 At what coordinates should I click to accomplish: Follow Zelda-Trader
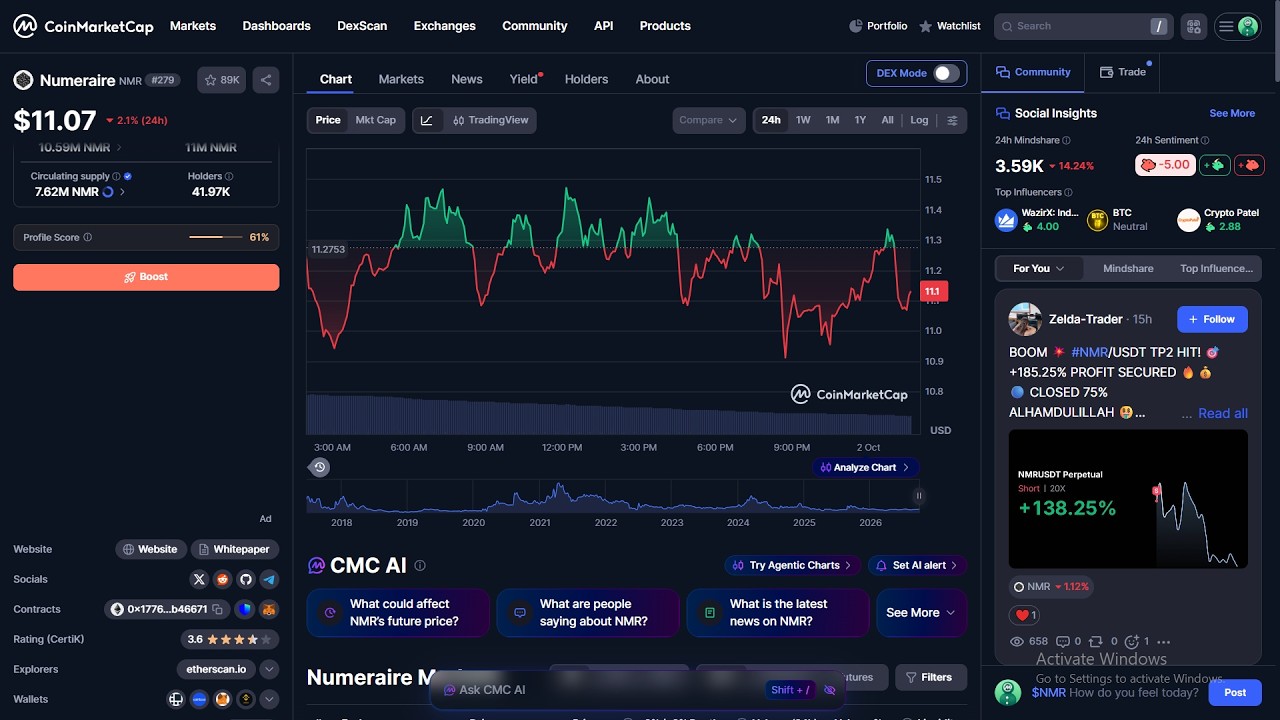point(1212,319)
